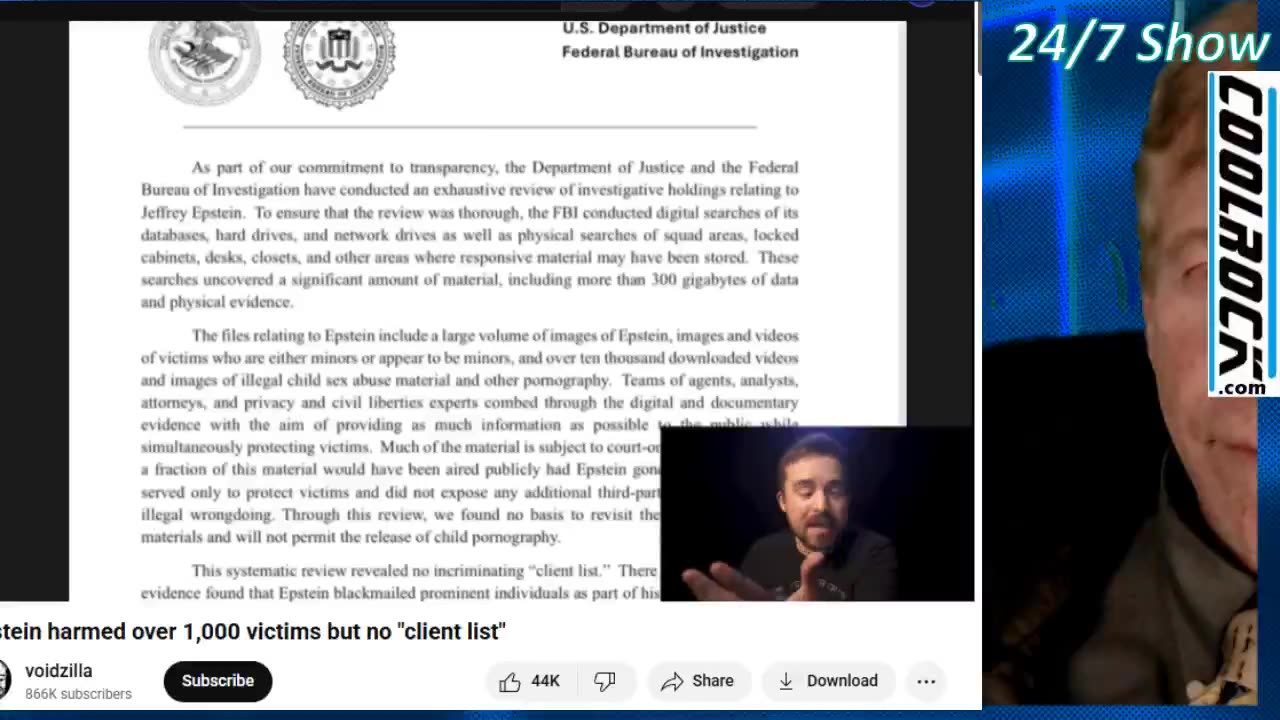This screenshot has width=1280, height=720.
Task: Click the Department of Justice seal
Action: (205, 60)
